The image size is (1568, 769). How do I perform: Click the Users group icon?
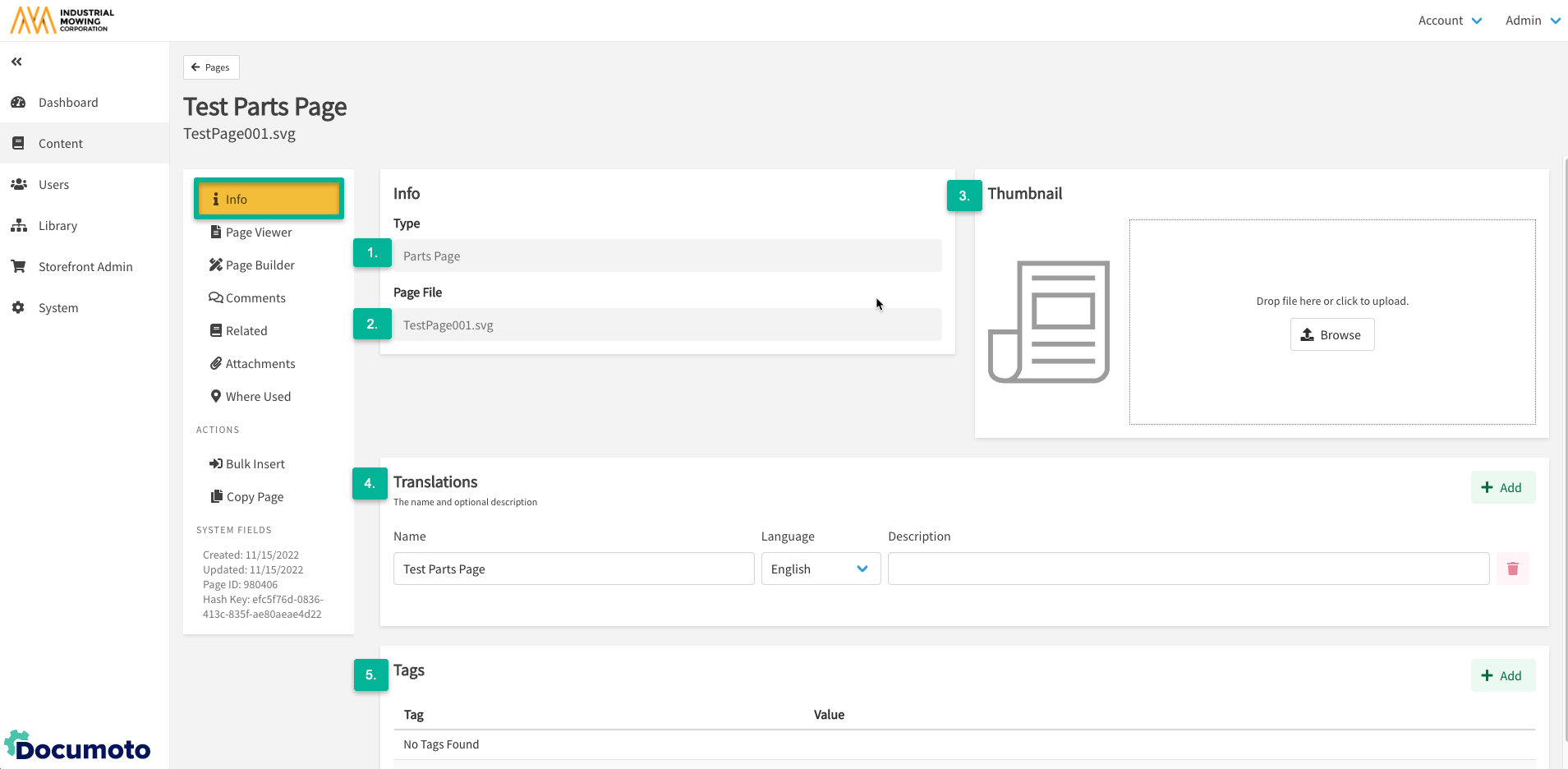click(18, 185)
